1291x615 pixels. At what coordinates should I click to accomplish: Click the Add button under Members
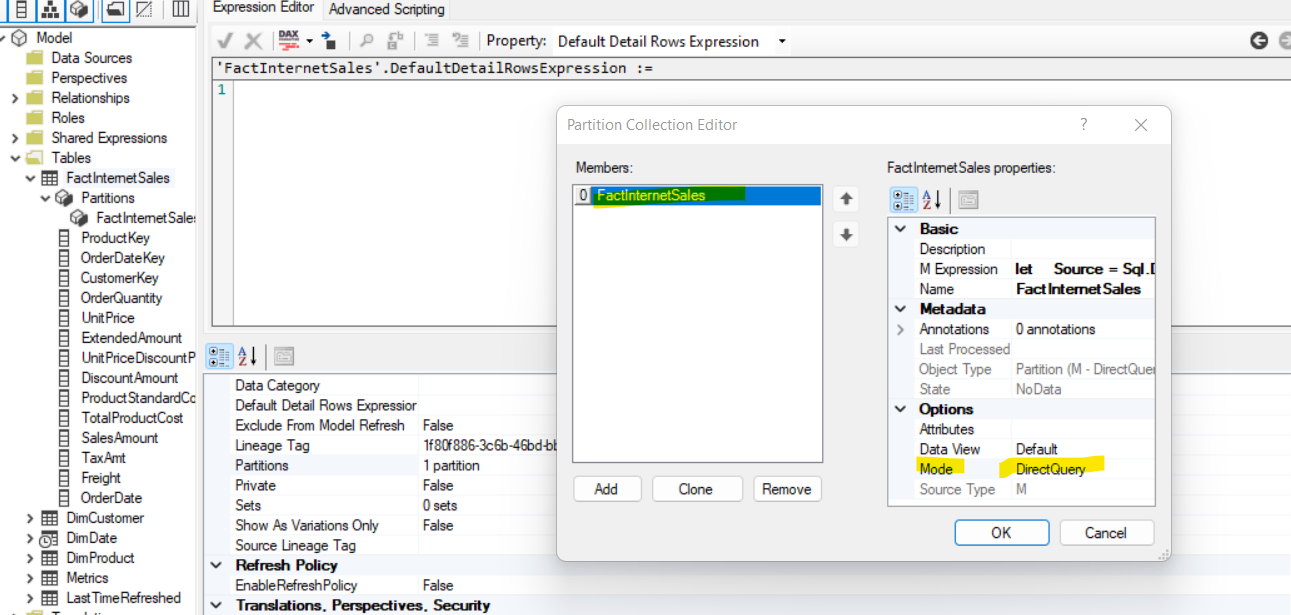[x=606, y=489]
